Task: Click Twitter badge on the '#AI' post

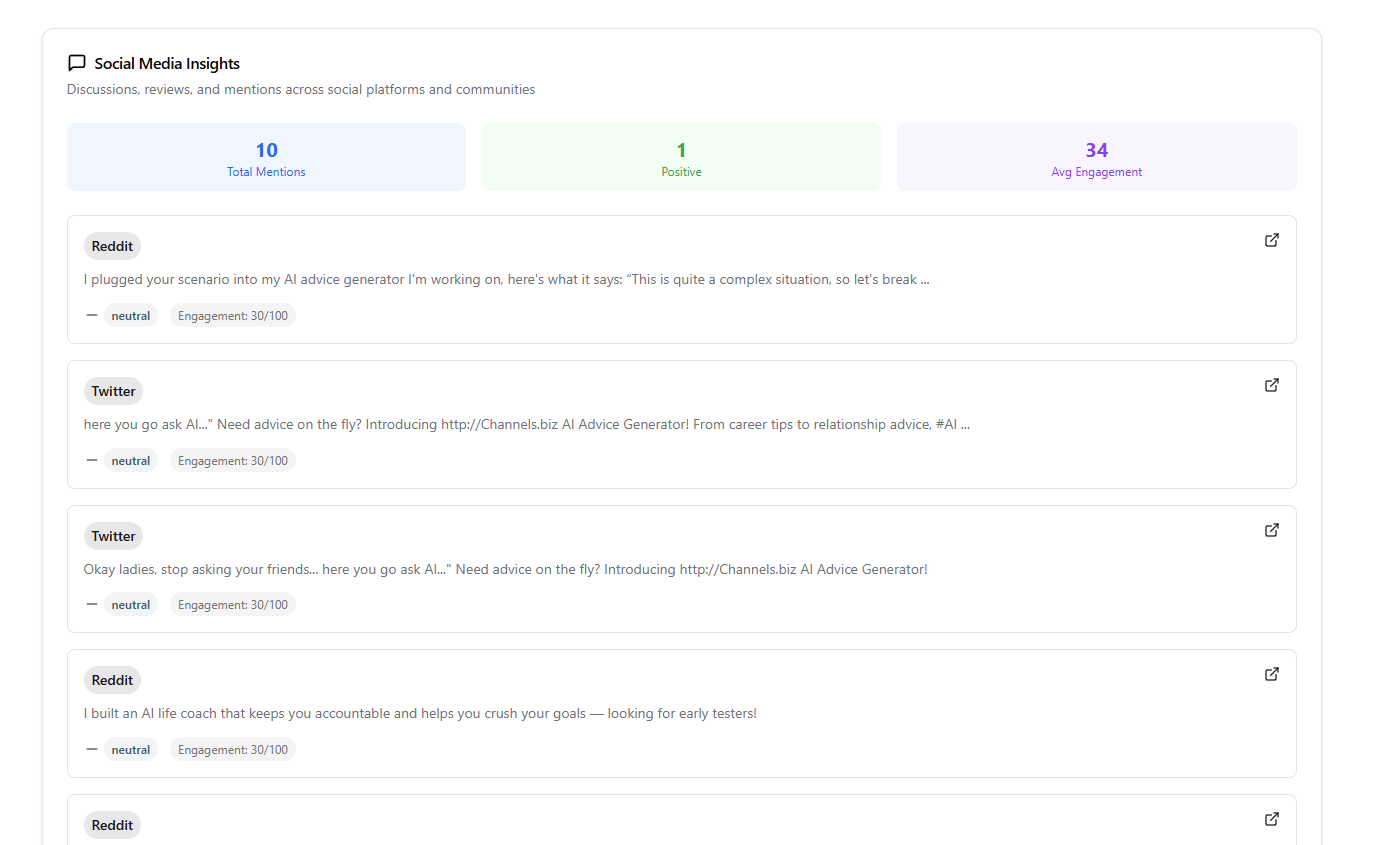Action: click(113, 391)
